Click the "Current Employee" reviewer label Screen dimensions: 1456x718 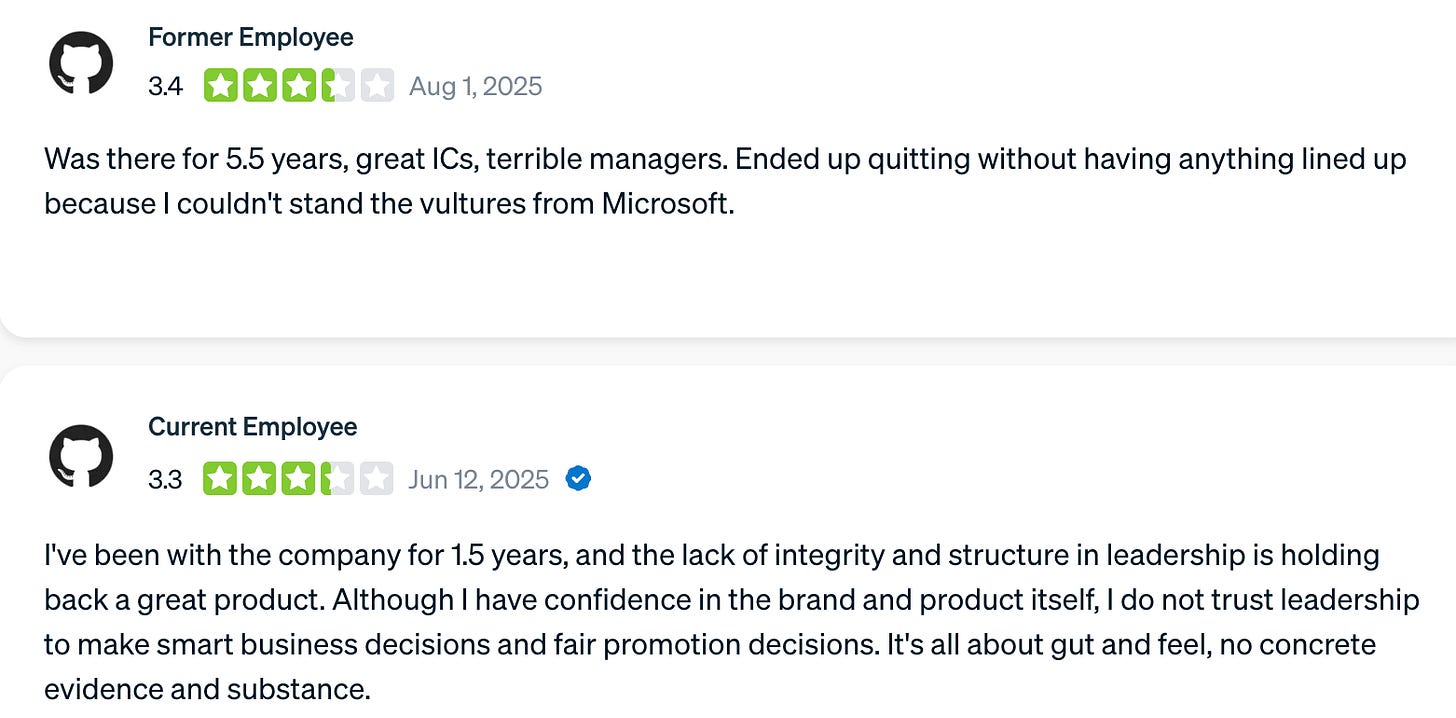pos(252,427)
